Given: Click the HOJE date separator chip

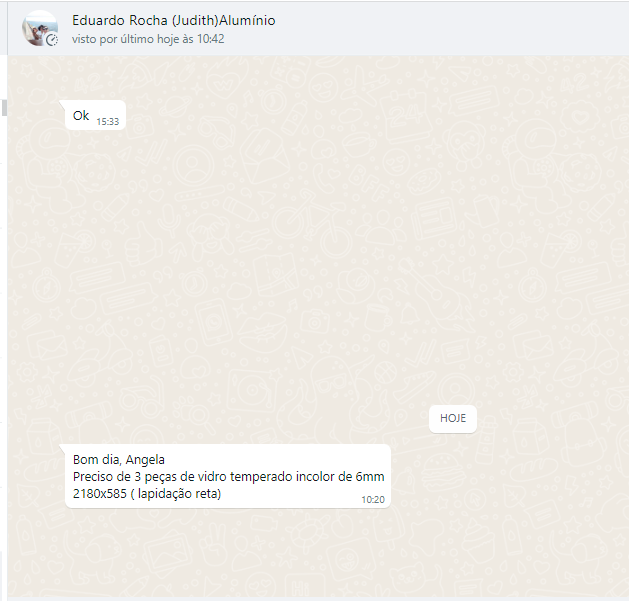Looking at the screenshot, I should (452, 418).
